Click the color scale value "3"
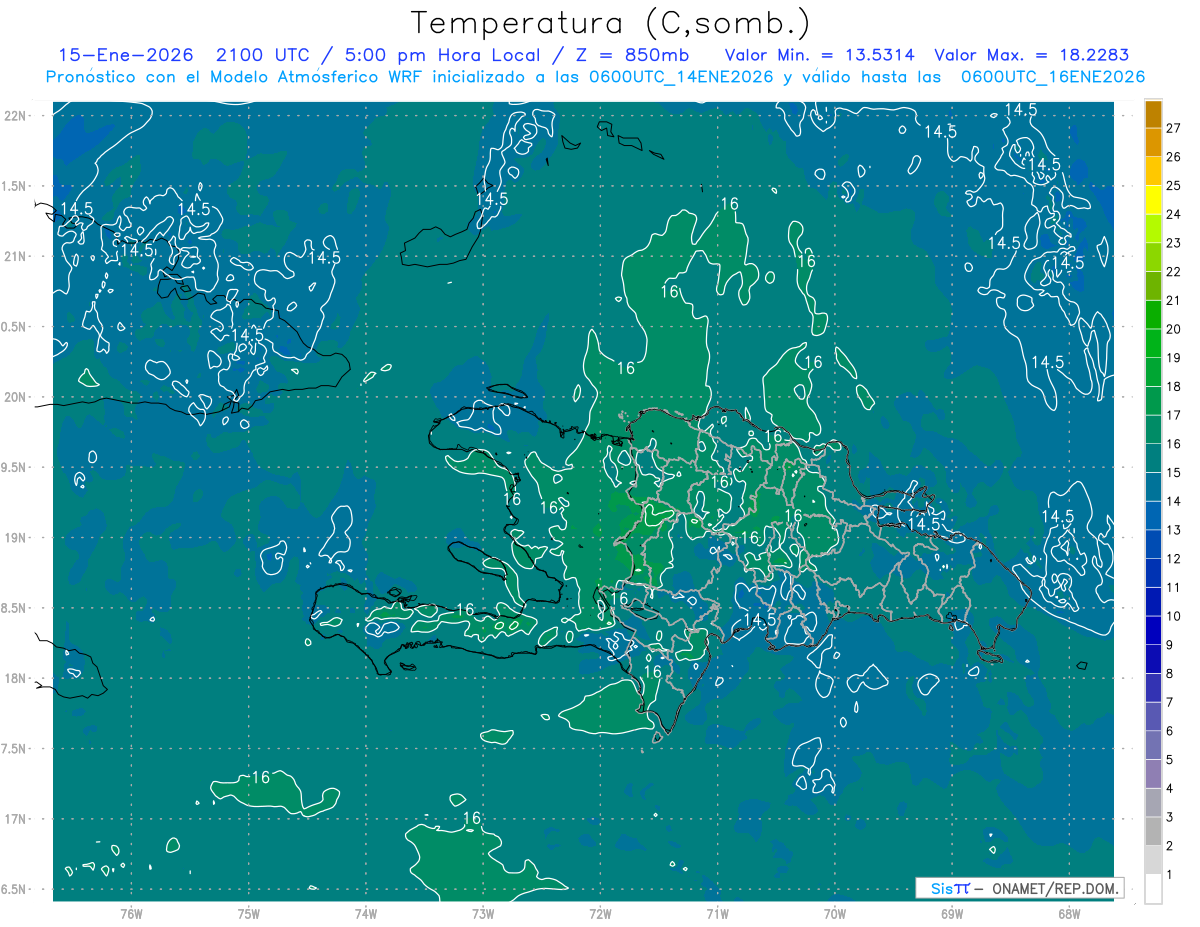Screen dimensions: 1200x927 point(1170,817)
